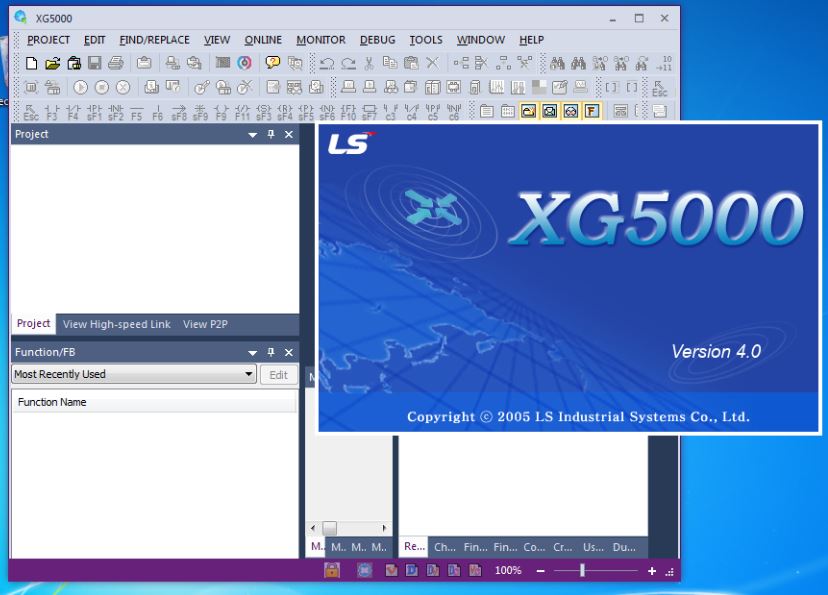Select the arrow Esc tool in ladder toolbar
828x595 pixels.
click(x=31, y=111)
